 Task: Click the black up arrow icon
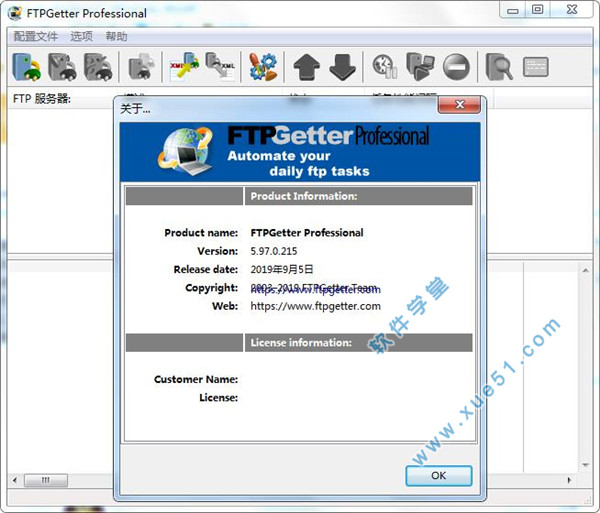(x=307, y=67)
